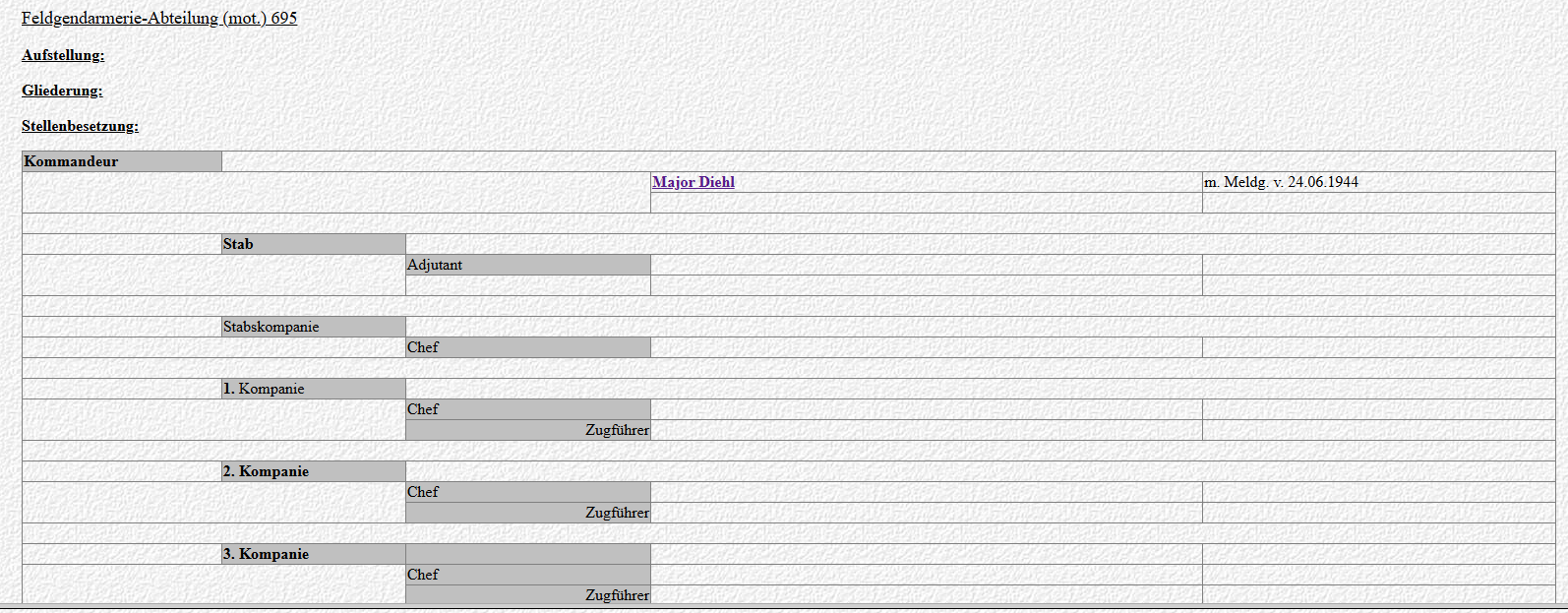
Task: Click the Stabskompanie cell
Action: point(314,327)
